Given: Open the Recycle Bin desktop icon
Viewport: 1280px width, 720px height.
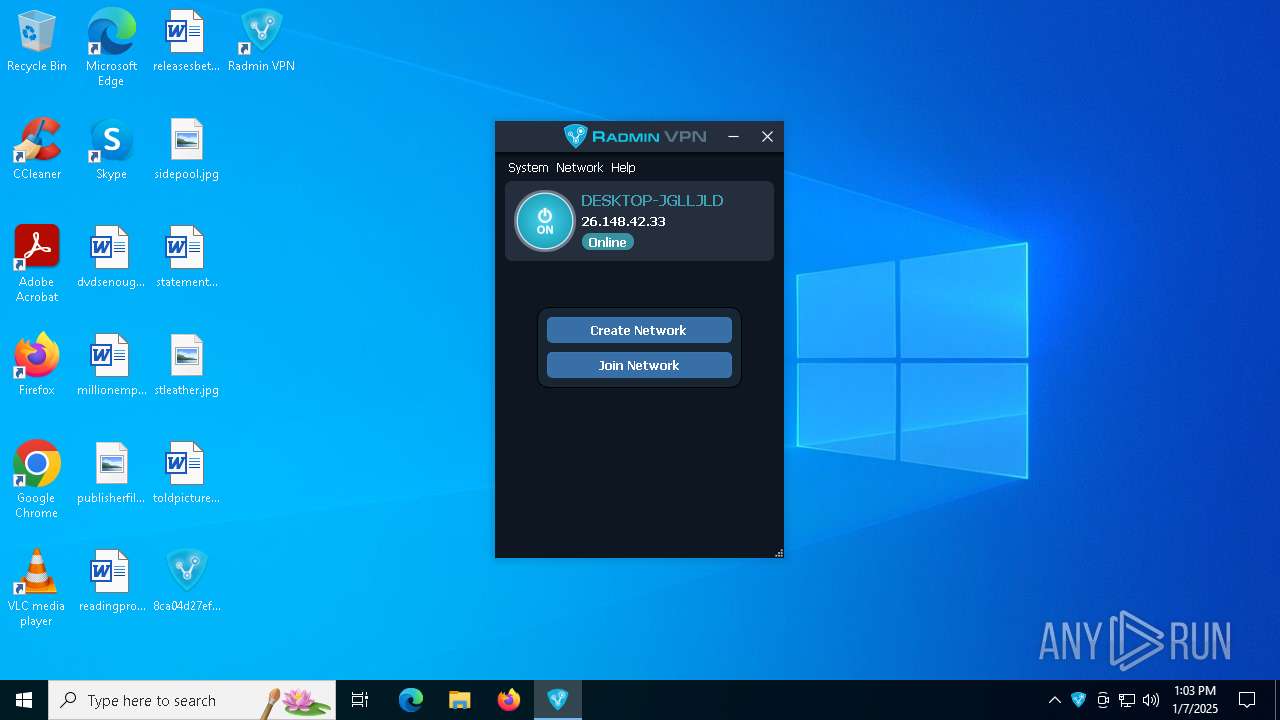Looking at the screenshot, I should pos(37,42).
